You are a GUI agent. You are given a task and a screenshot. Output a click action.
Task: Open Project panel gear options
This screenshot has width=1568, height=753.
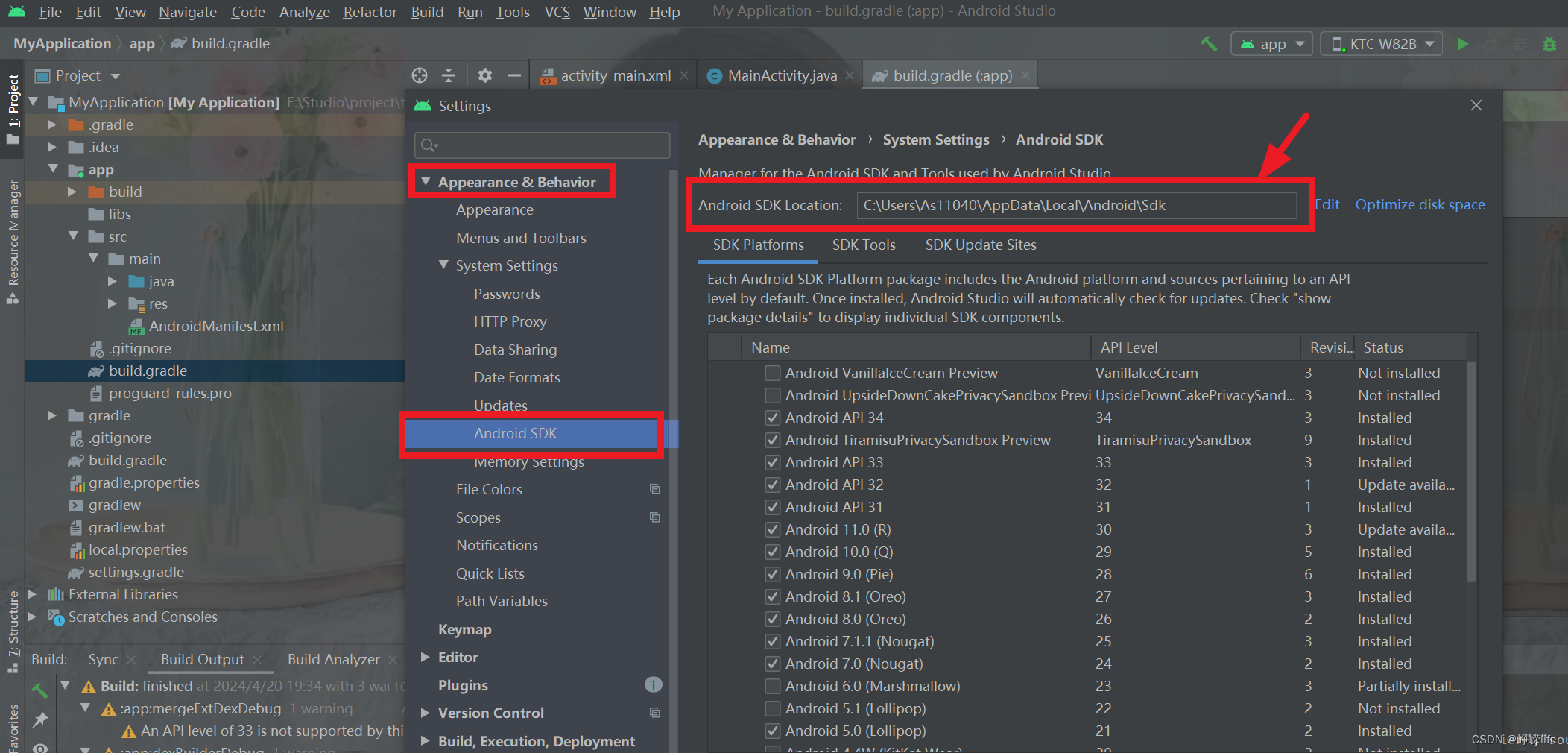485,75
